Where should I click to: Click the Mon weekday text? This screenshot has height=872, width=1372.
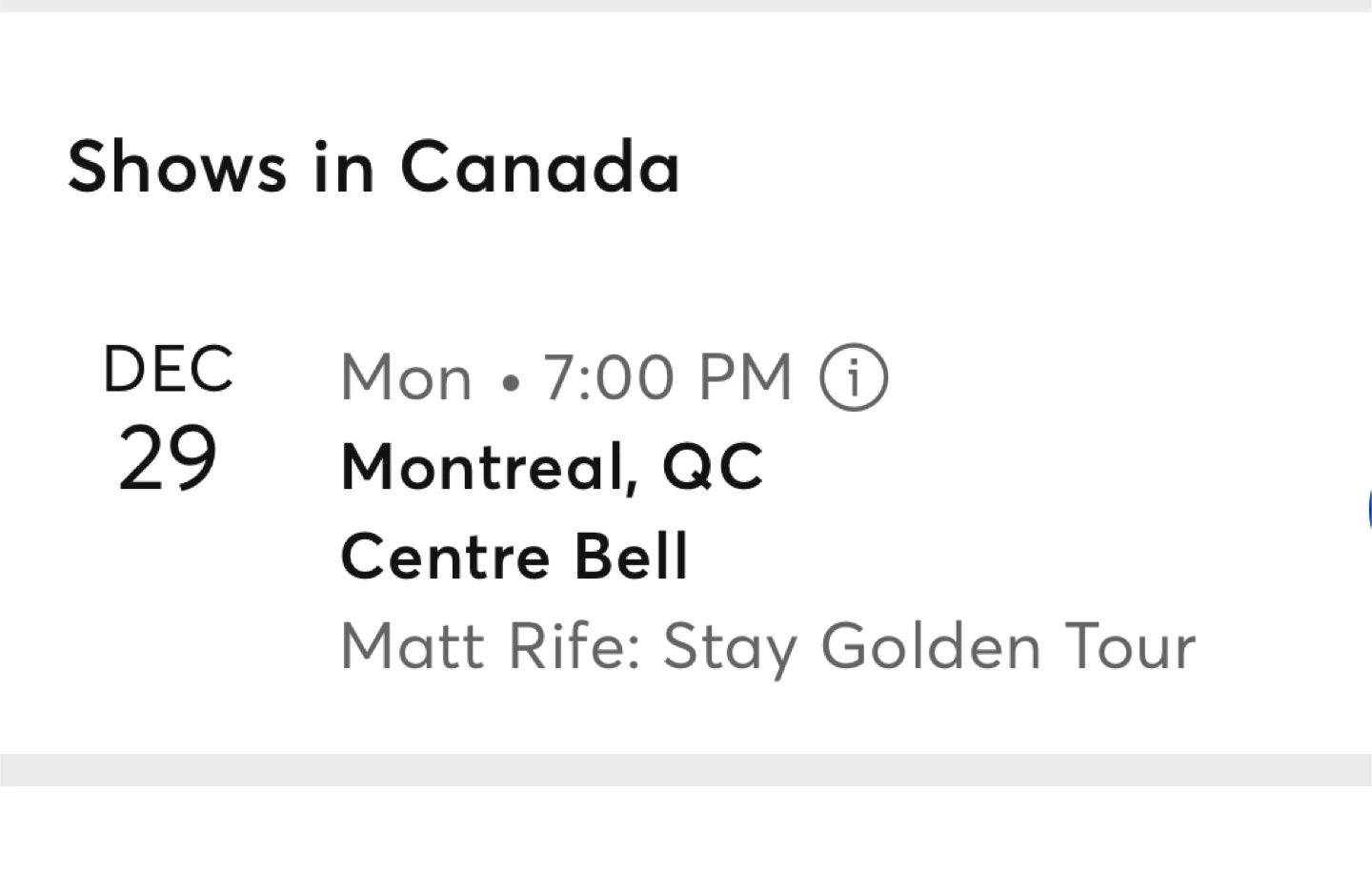[407, 377]
